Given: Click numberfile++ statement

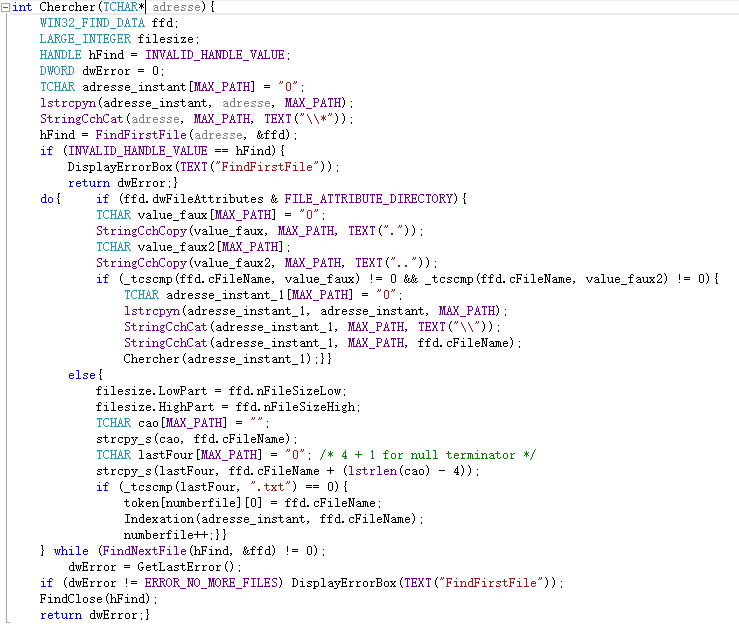Looking at the screenshot, I should tap(169, 536).
